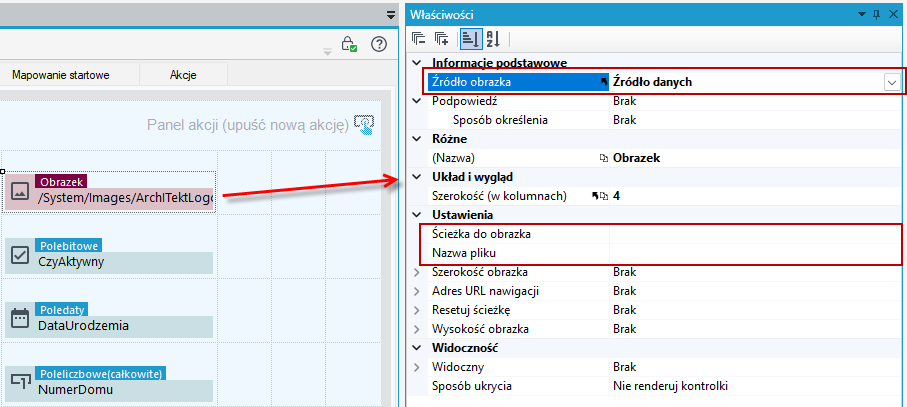The width and height of the screenshot is (907, 407).
Task: Open the help question mark icon
Action: click(379, 44)
